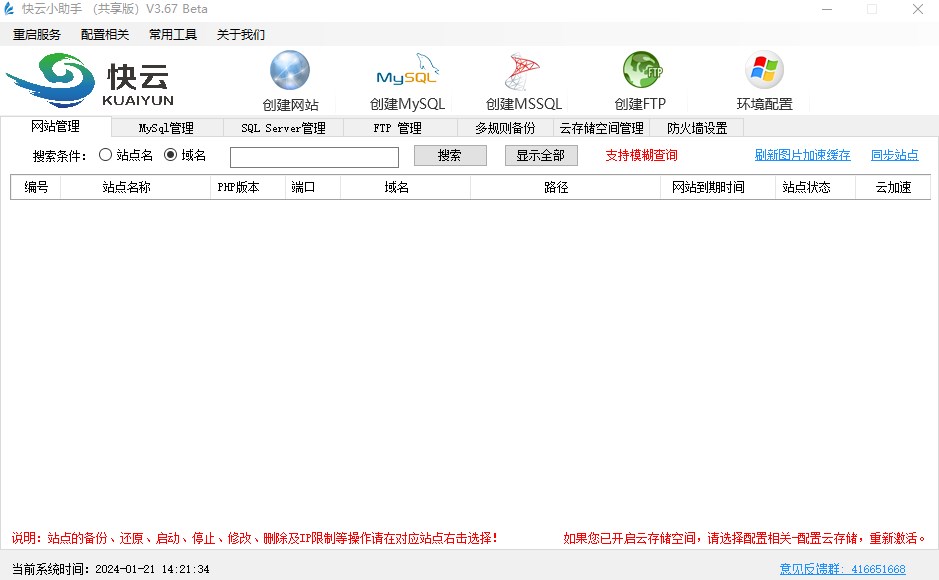Create an FTP with the 创建FTP icon
Screen dimensions: 939x580
[640, 73]
